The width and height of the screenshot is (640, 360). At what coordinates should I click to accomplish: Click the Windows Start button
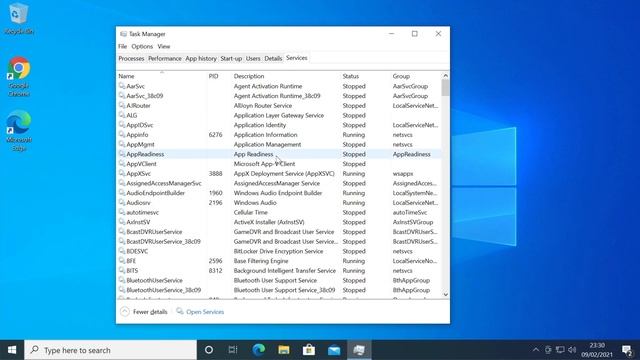(x=12, y=350)
